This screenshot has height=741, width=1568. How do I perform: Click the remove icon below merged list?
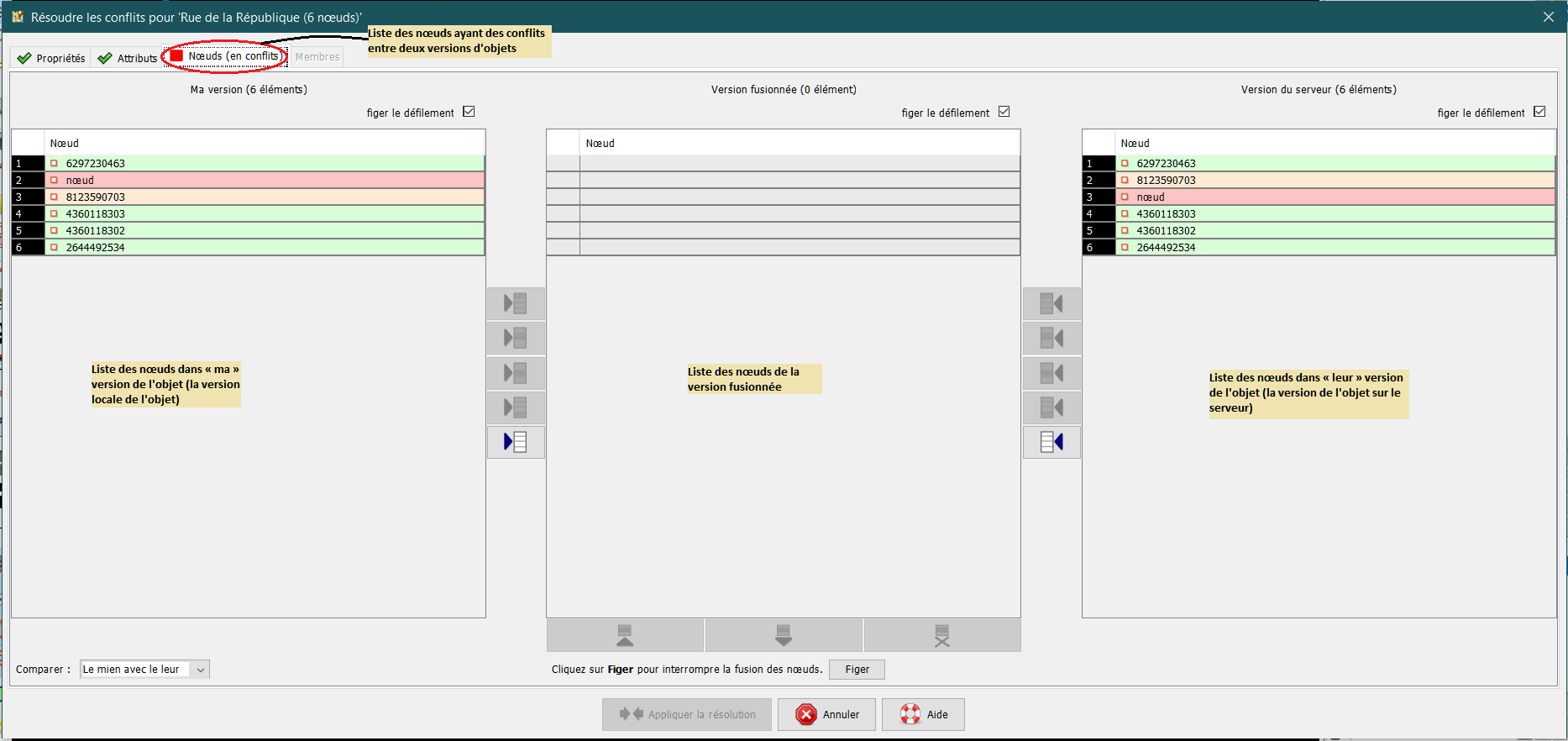(x=941, y=636)
